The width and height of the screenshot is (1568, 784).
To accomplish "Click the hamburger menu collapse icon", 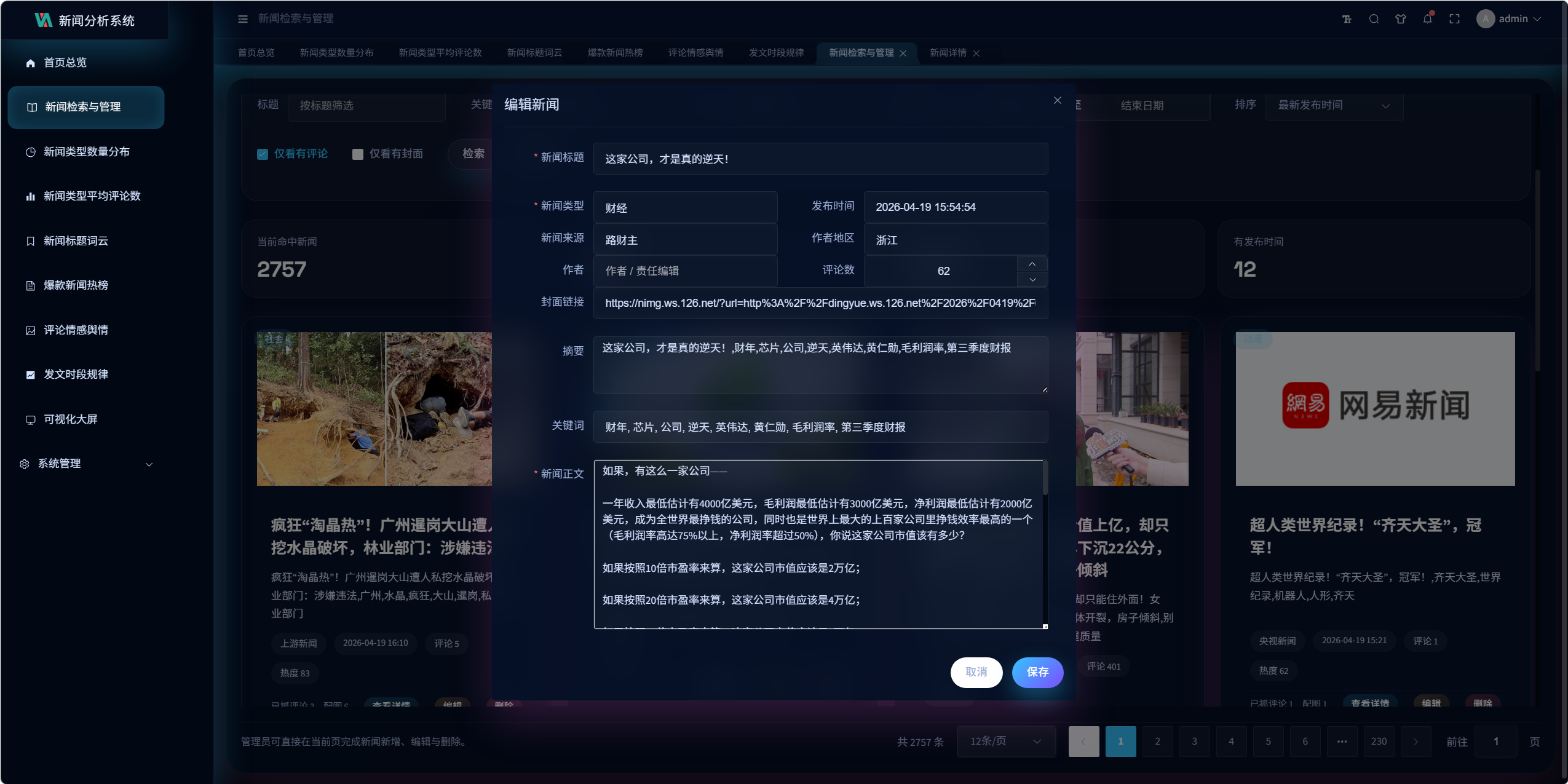I will point(243,19).
